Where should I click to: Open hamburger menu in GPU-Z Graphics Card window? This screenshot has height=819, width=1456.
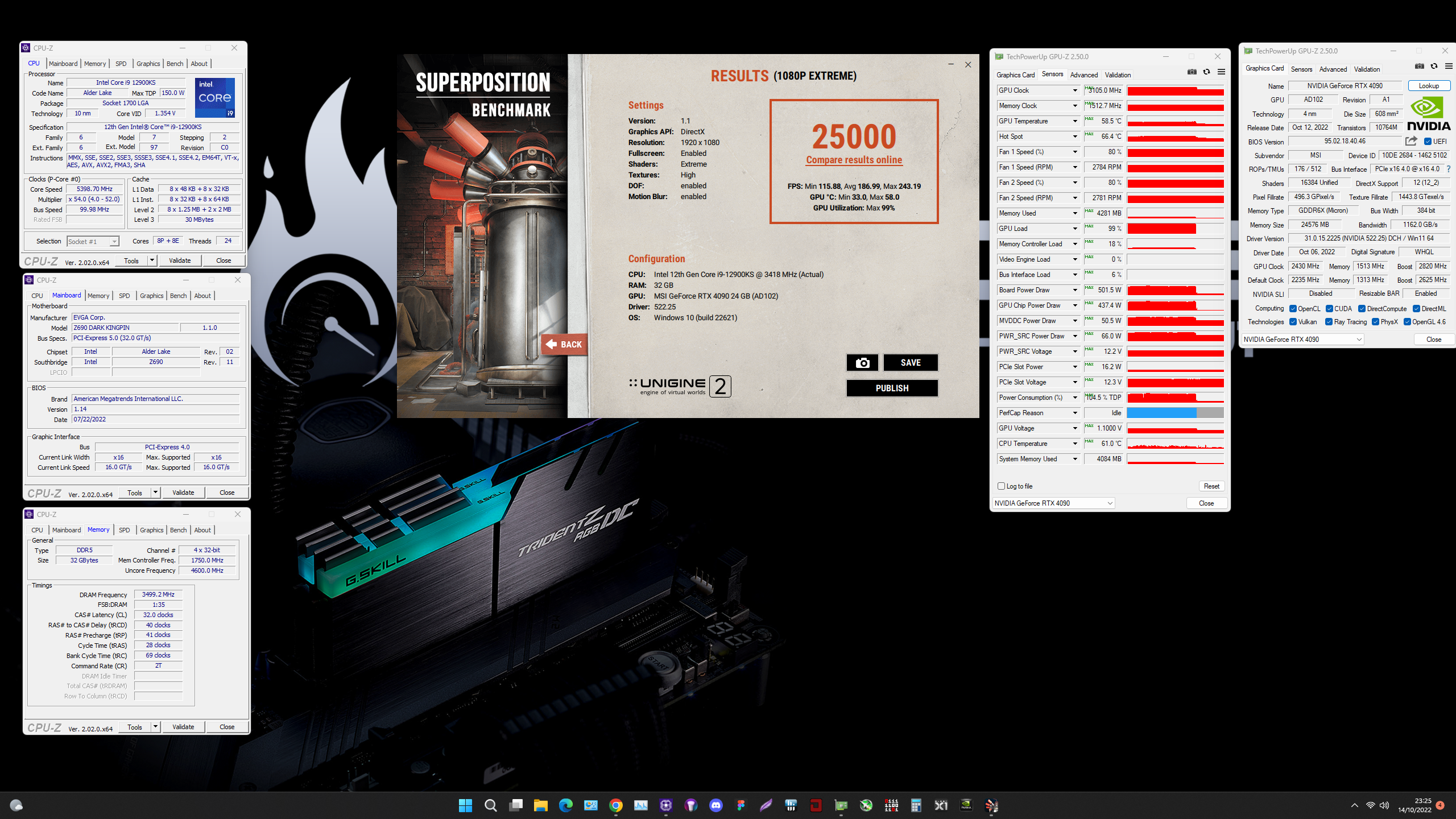click(1449, 66)
